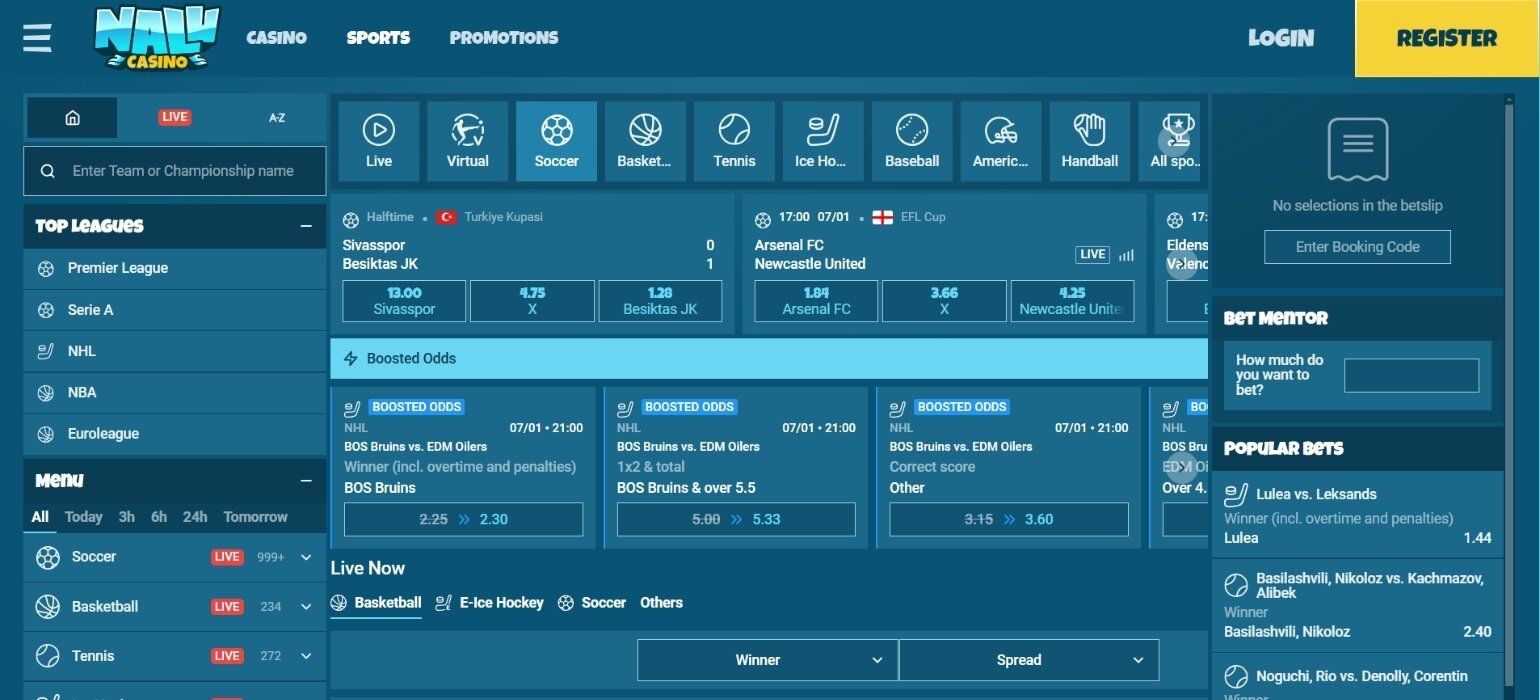Switch to the A-Z sidebar tab
This screenshot has width=1540, height=700.
pos(277,118)
